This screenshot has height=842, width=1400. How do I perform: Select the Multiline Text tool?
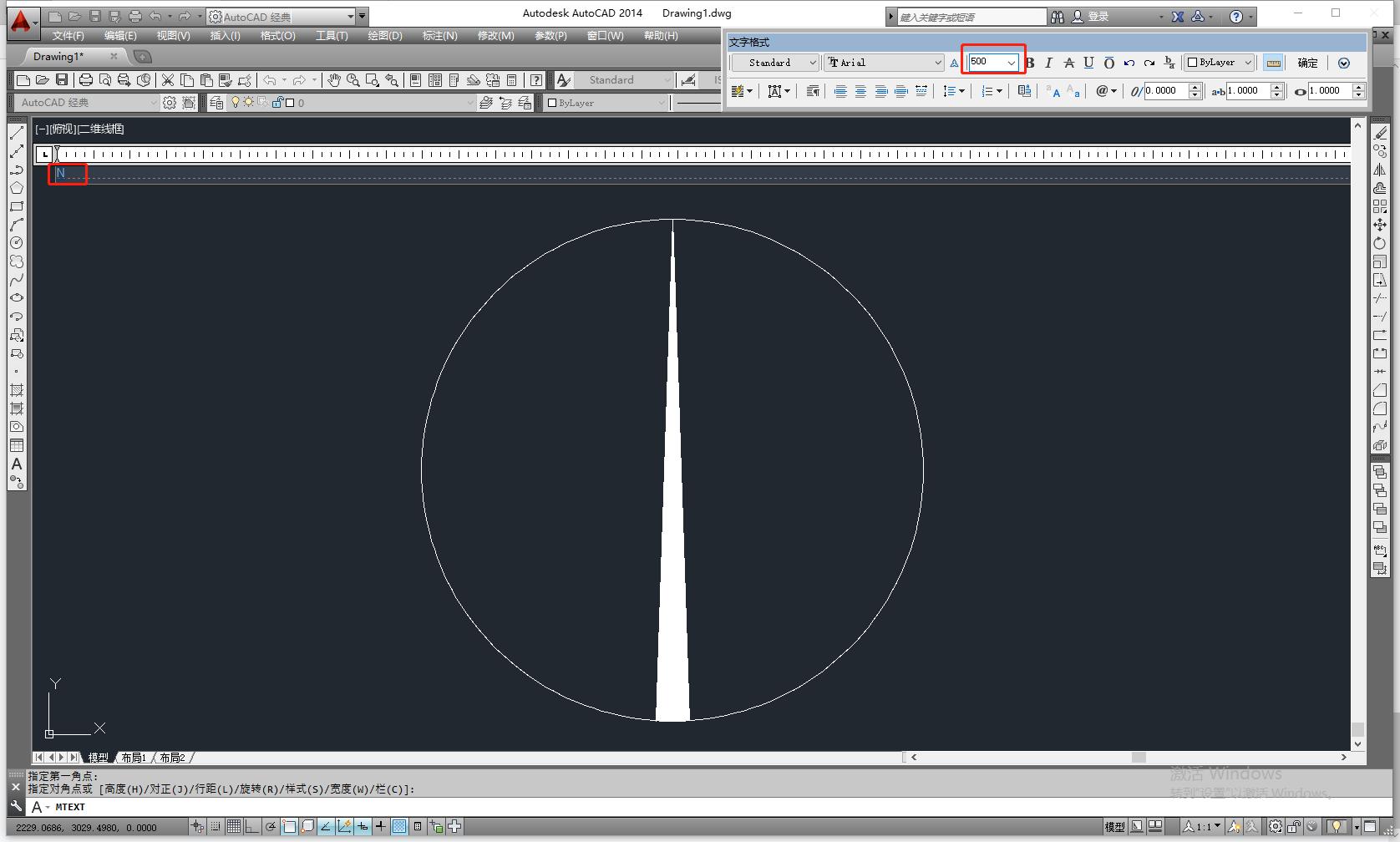click(17, 464)
